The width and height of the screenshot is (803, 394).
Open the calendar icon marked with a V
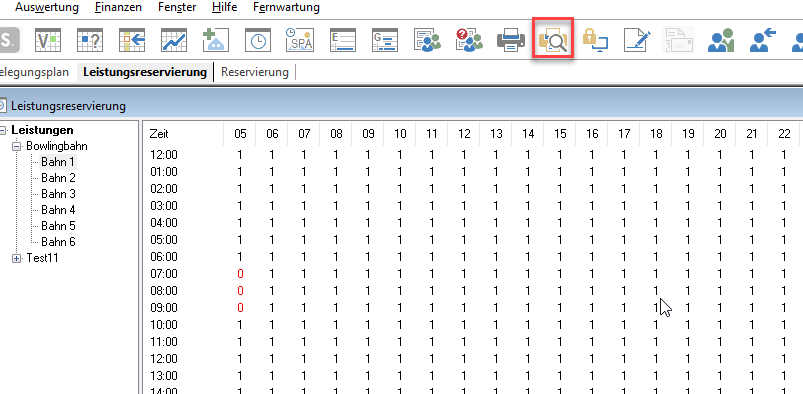[x=48, y=40]
